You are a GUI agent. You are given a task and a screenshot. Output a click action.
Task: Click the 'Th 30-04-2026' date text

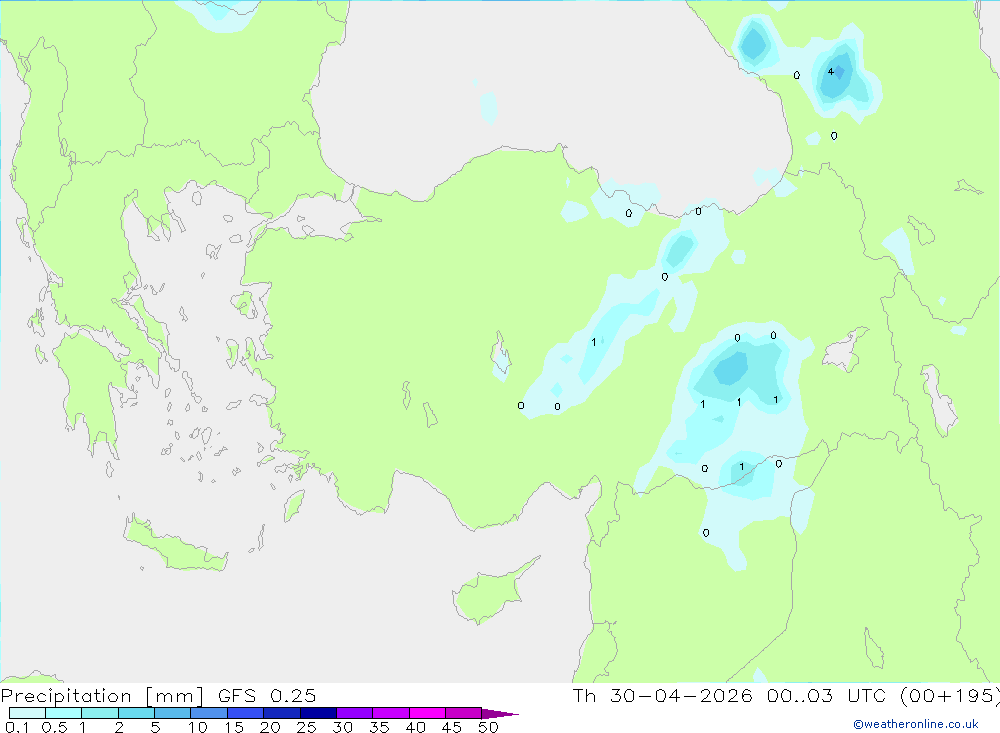point(662,695)
